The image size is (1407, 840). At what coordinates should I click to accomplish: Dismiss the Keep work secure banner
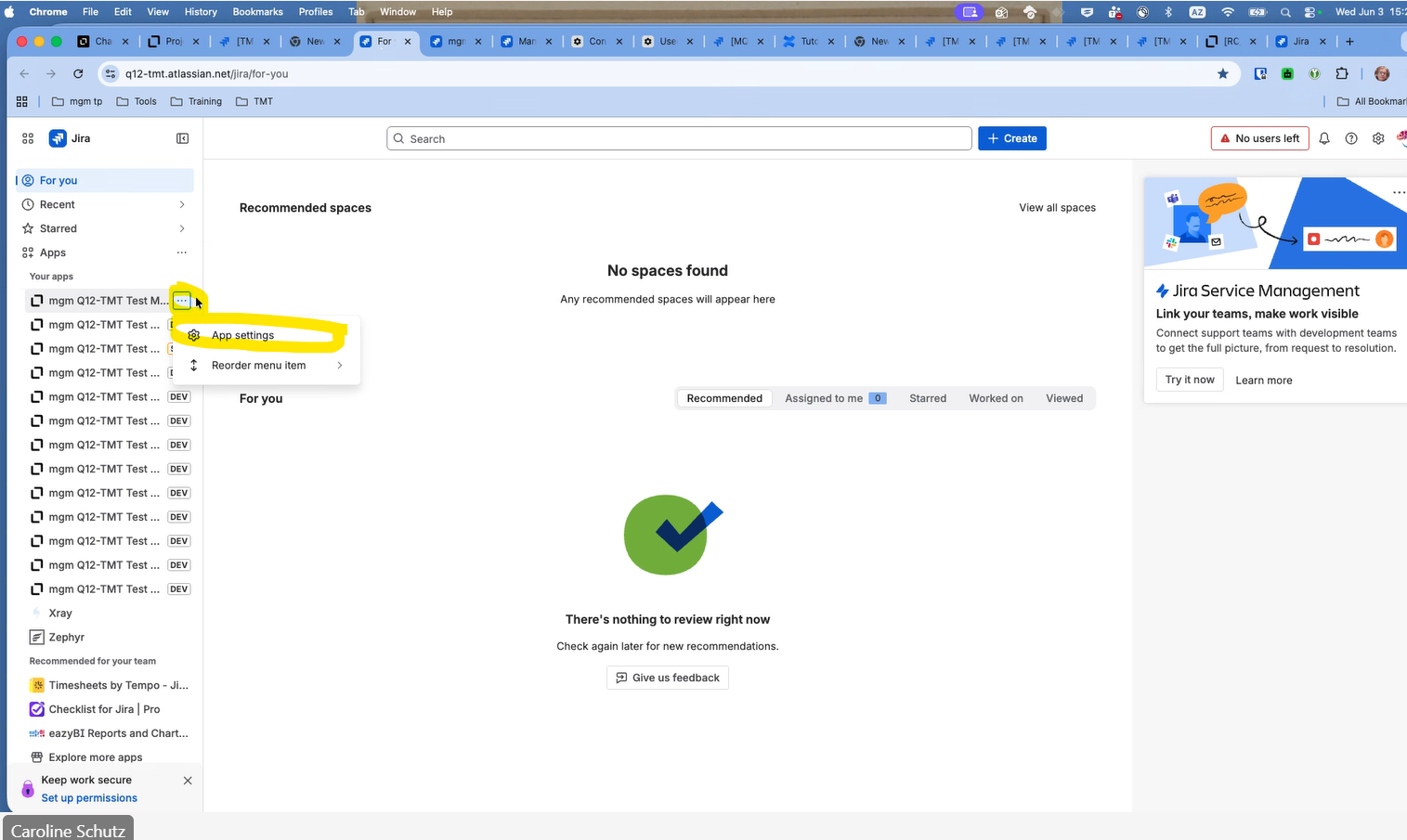[x=188, y=781]
